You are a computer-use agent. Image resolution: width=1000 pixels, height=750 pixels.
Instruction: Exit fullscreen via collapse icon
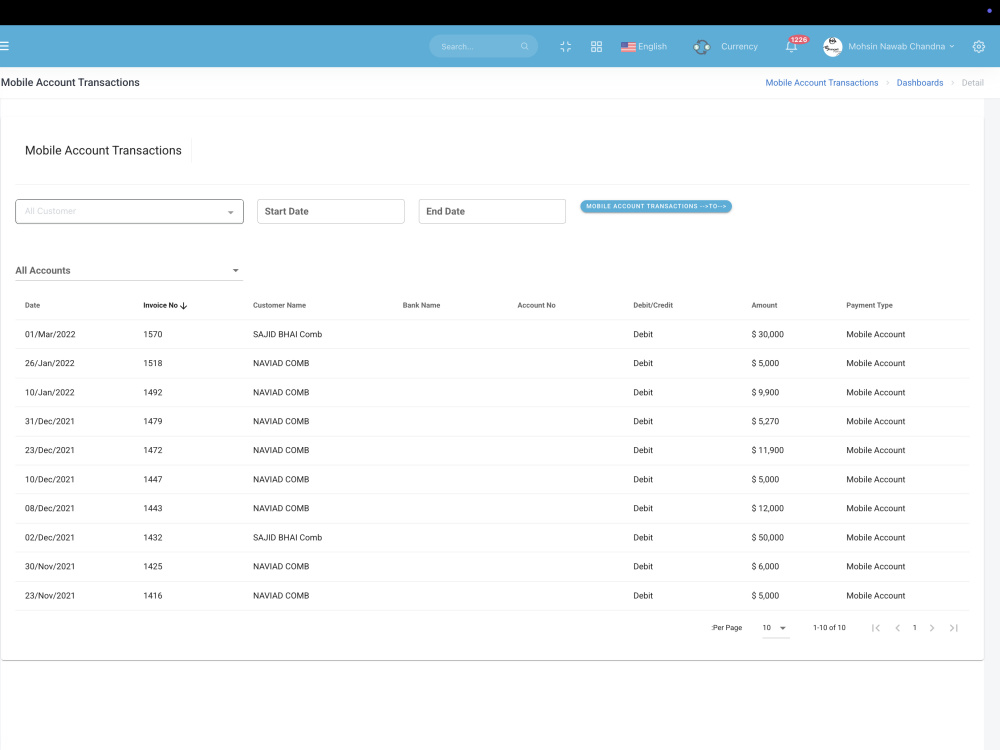point(566,47)
